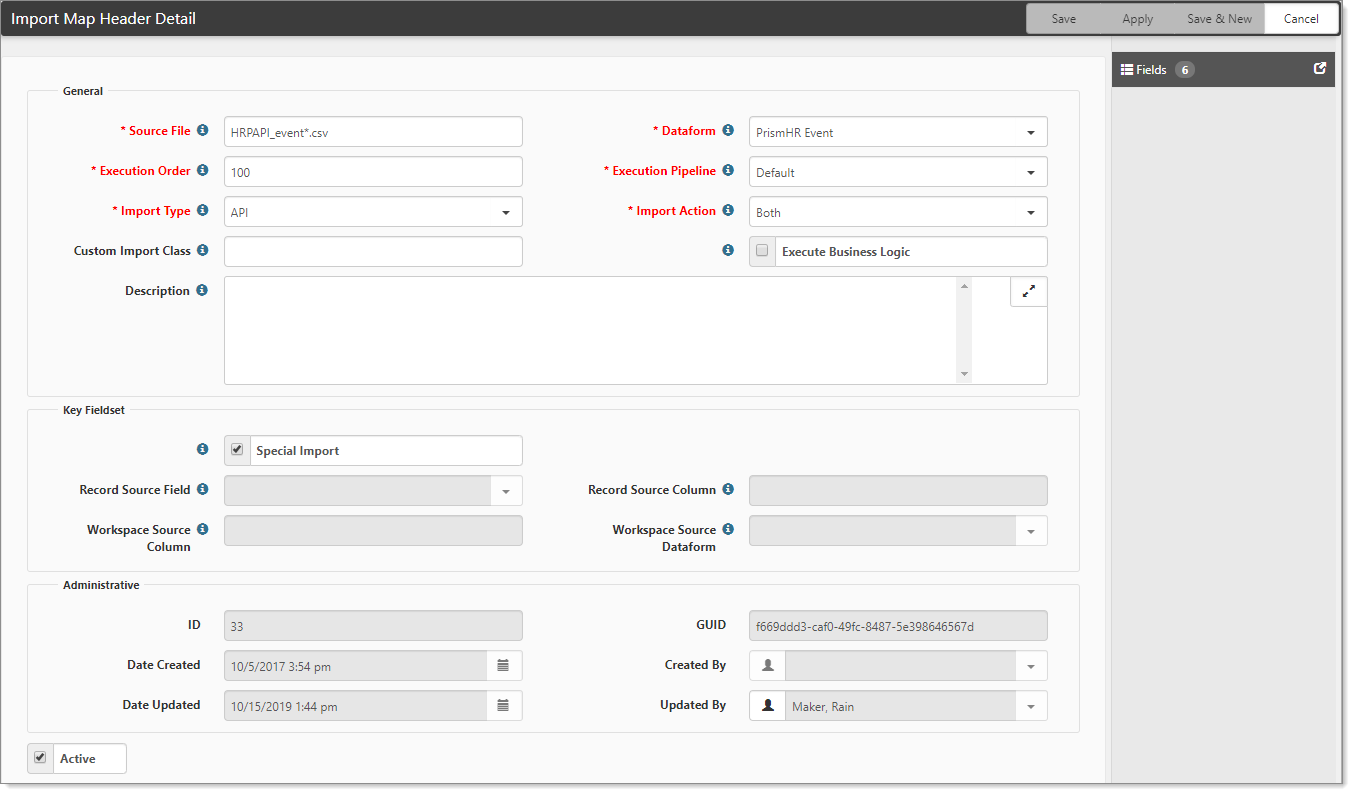Click the info icon beside Record Source Column
Screen dimensions: 1353x794
coord(728,489)
